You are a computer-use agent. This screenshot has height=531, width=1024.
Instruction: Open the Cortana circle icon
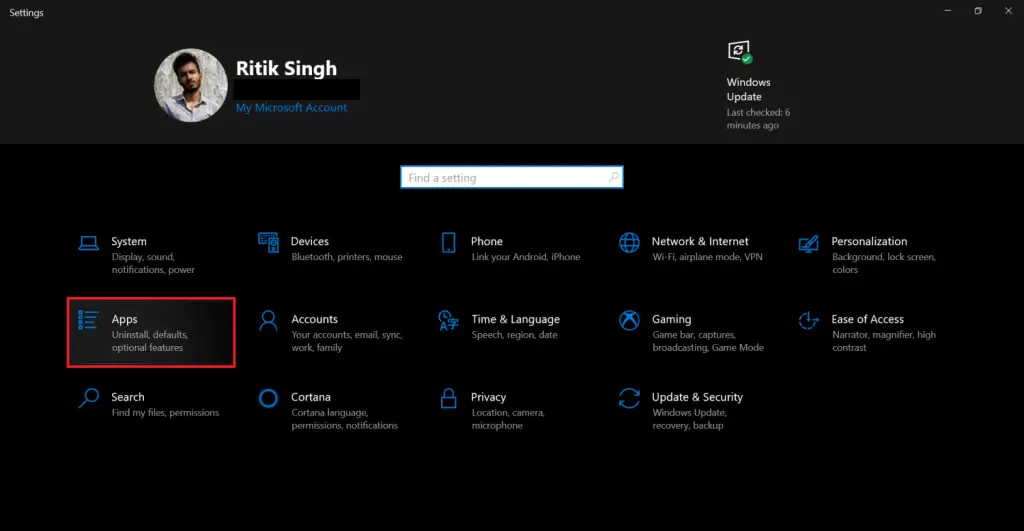(268, 398)
